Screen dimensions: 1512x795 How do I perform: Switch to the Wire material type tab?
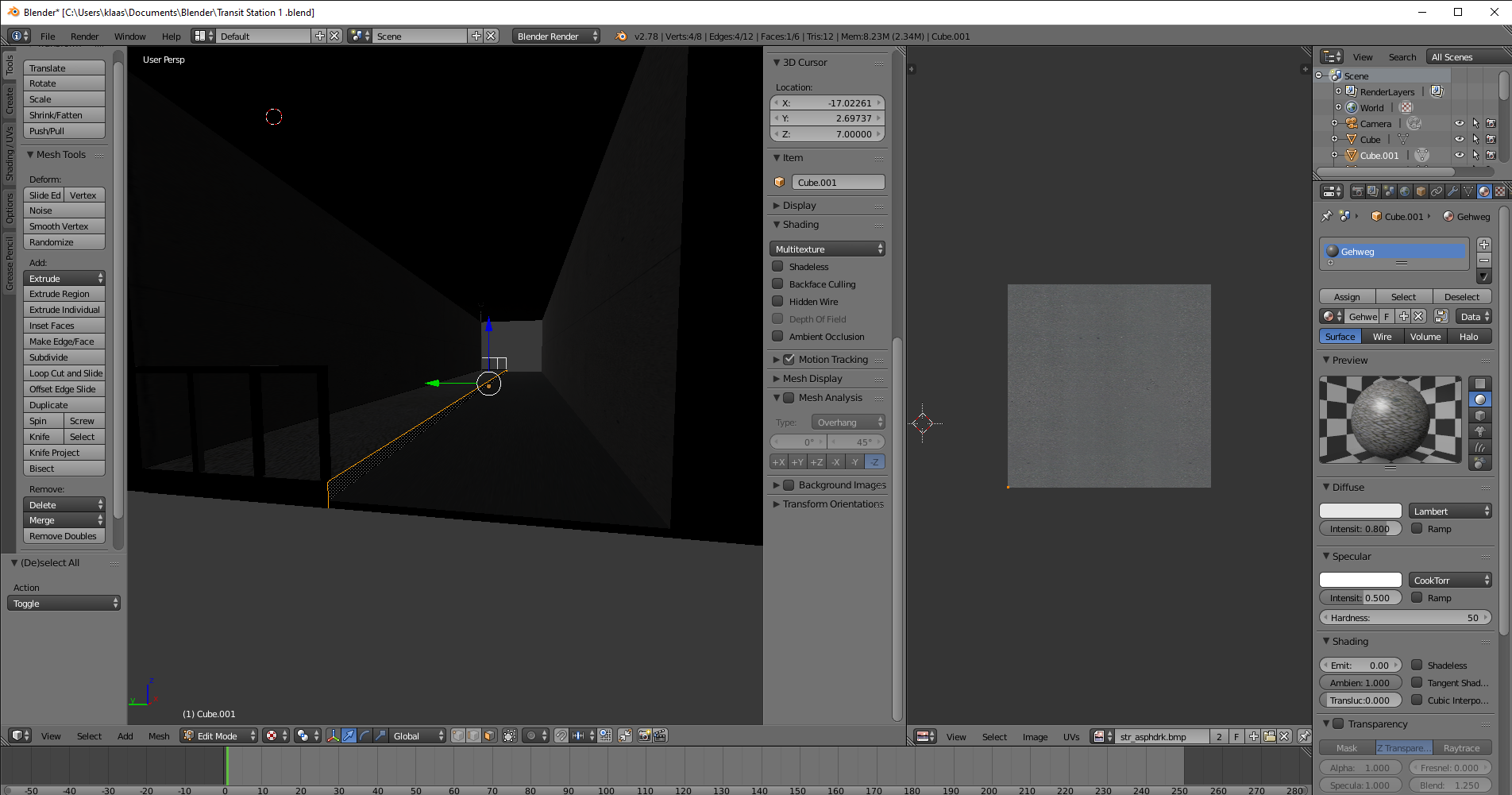tap(1382, 337)
